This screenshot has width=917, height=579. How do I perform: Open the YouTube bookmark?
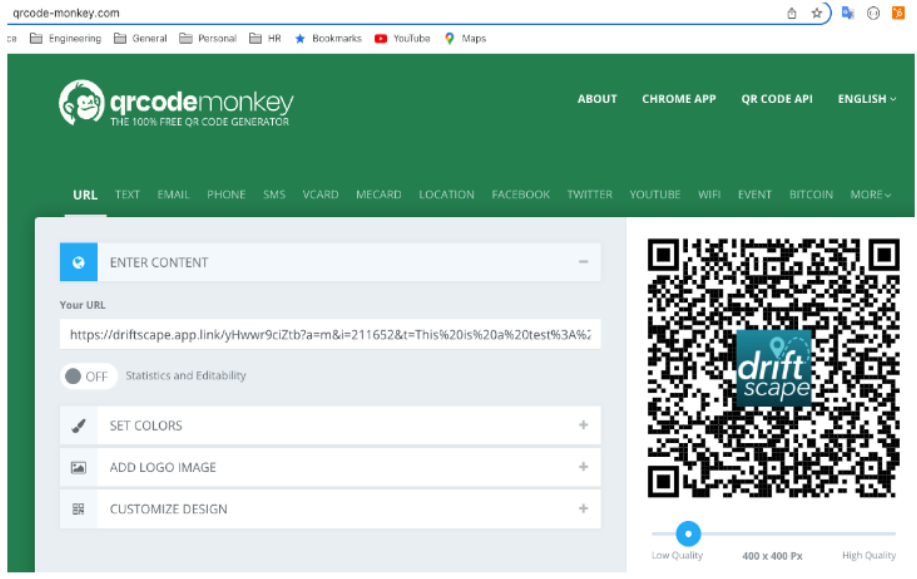[402, 39]
